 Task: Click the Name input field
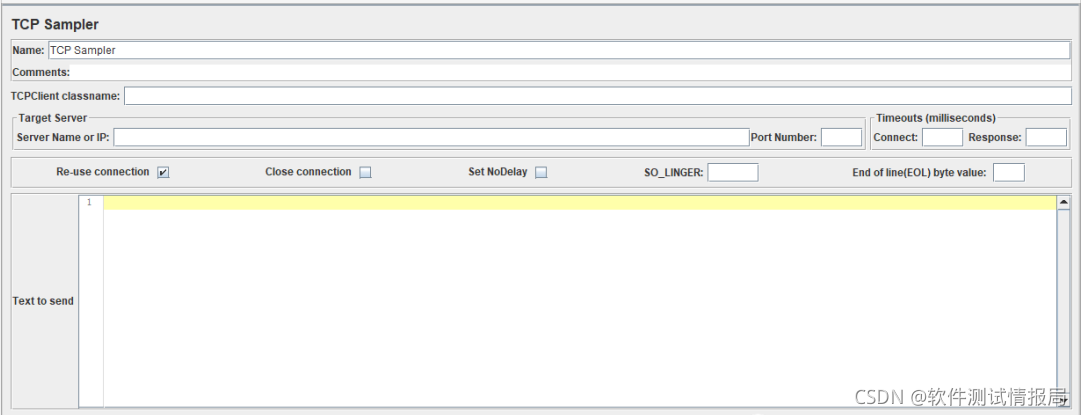pyautogui.click(x=559, y=50)
